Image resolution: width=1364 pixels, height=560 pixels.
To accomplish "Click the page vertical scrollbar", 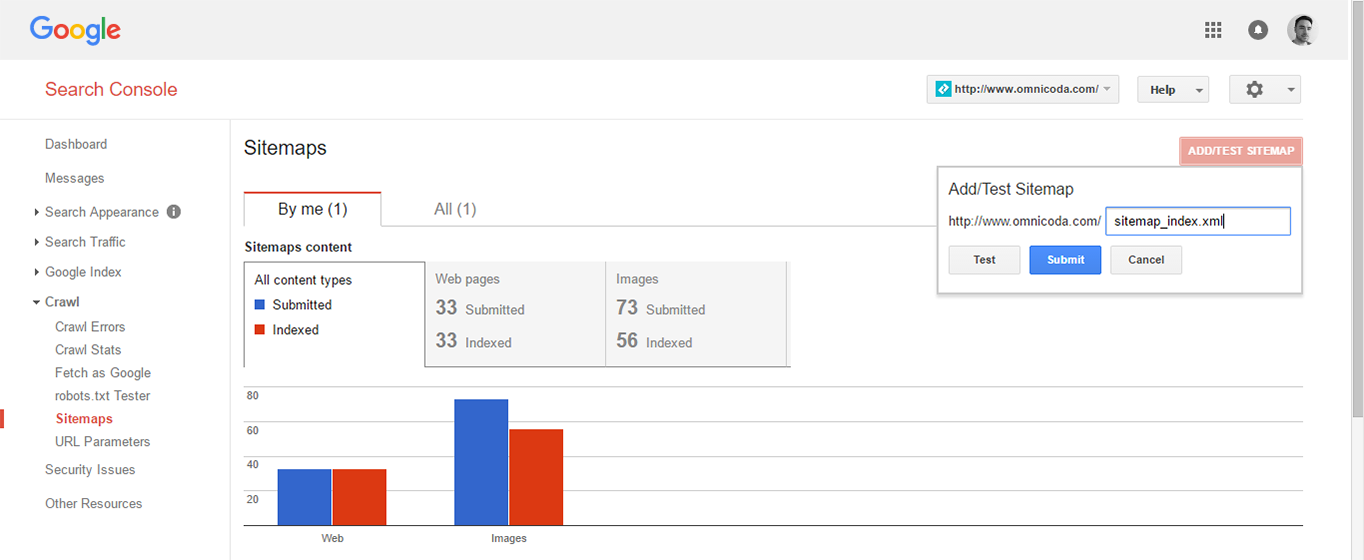I will tap(1356, 210).
